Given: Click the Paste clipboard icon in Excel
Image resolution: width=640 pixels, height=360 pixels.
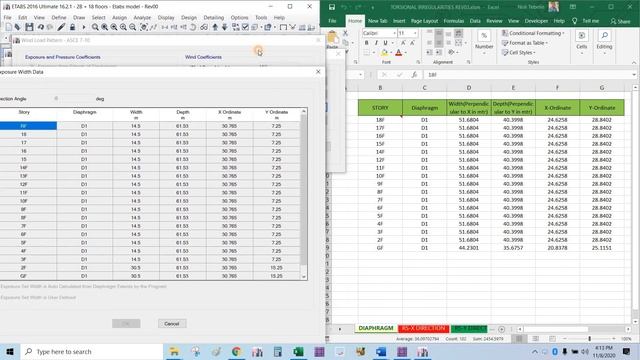Looking at the screenshot, I should (x=333, y=38).
